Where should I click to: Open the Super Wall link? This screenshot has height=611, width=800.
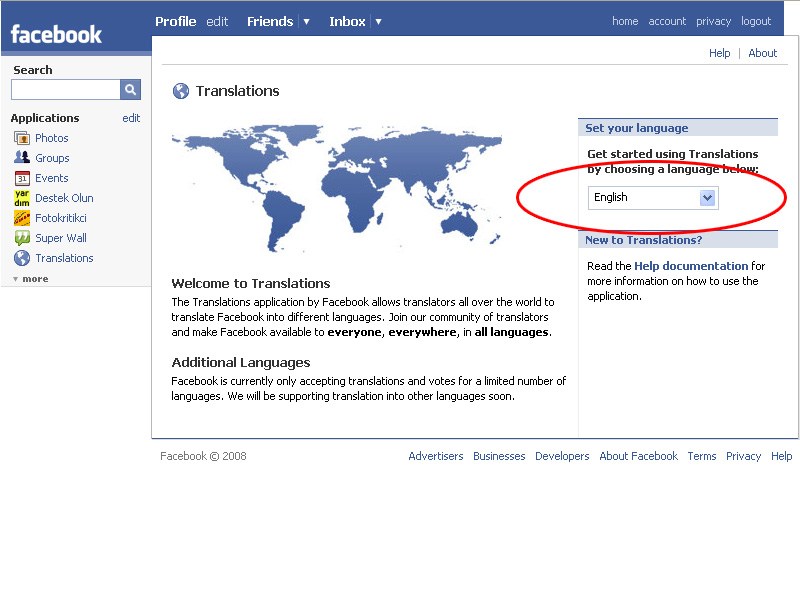(61, 238)
